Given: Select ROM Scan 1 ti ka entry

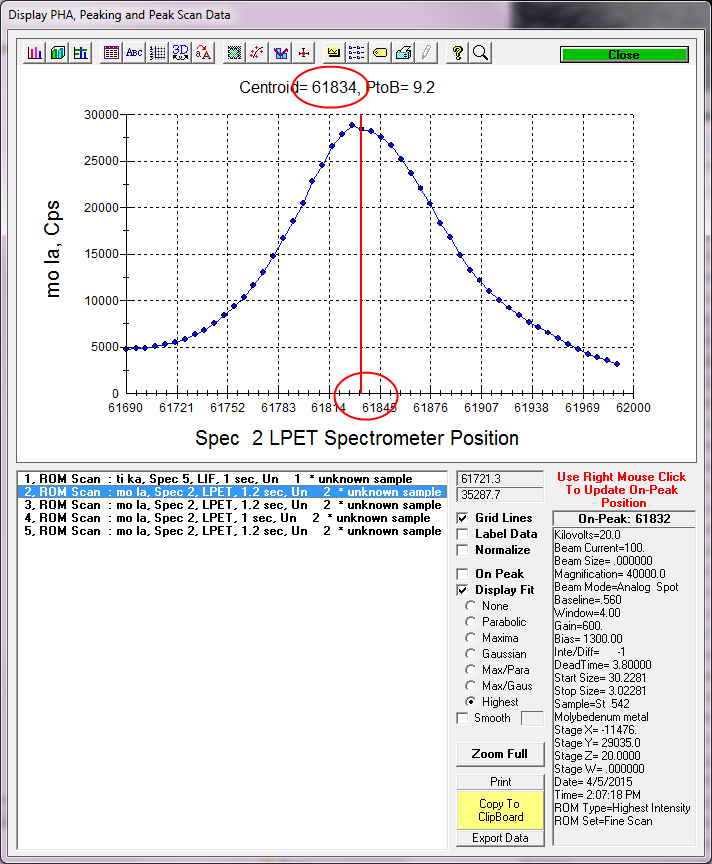Looking at the screenshot, I should 228,479.
